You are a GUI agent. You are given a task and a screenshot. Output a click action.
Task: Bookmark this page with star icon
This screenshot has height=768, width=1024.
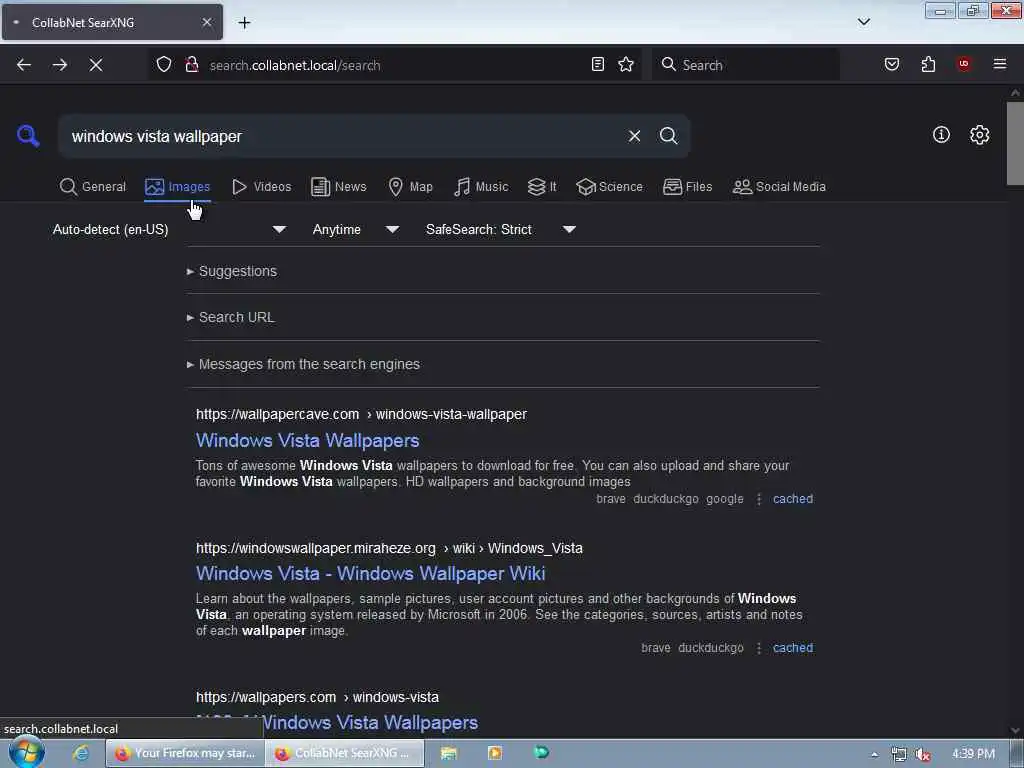pos(626,64)
